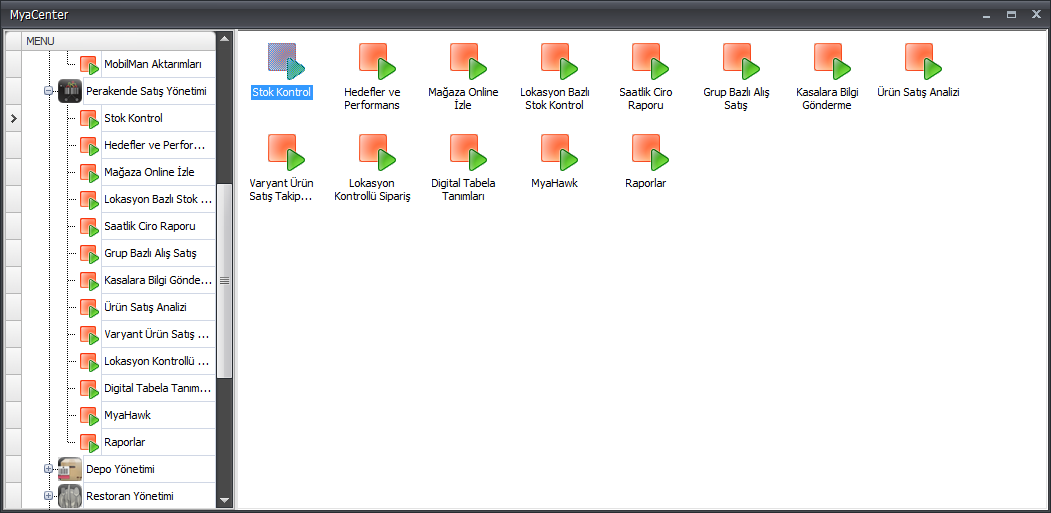Select Hedefler ve Perfor… tree row
This screenshot has width=1051, height=513.
pos(158,146)
